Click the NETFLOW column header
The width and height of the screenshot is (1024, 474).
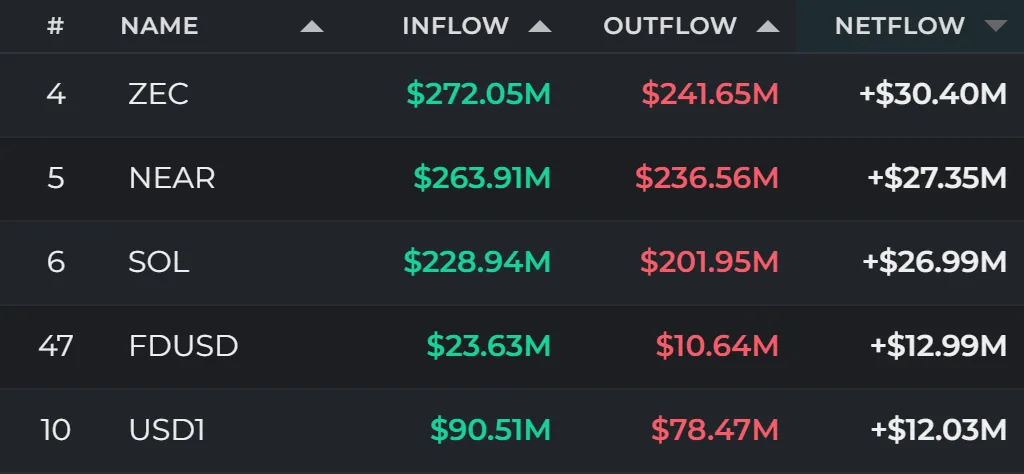click(x=899, y=26)
